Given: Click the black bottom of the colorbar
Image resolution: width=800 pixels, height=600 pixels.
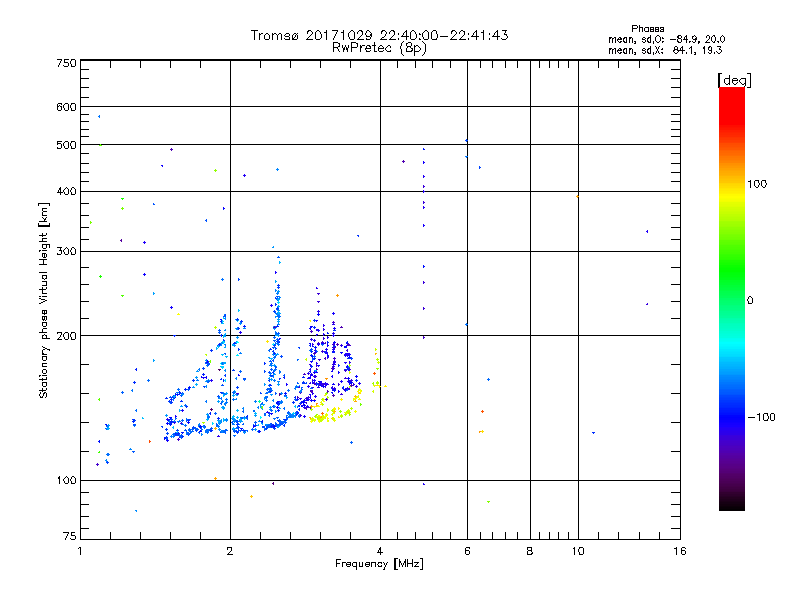Looking at the screenshot, I should coord(732,503).
